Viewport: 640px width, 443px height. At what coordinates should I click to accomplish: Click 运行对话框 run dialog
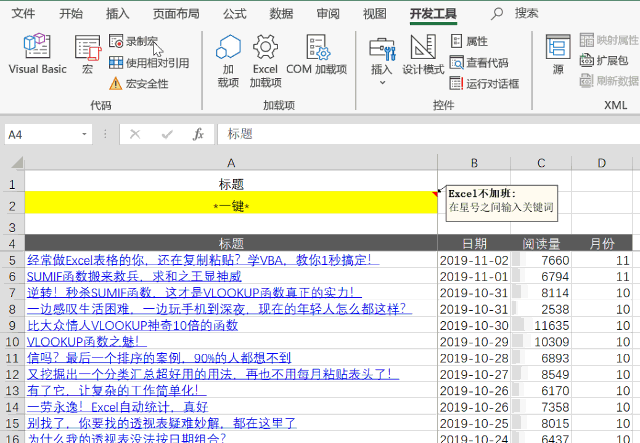(484, 84)
